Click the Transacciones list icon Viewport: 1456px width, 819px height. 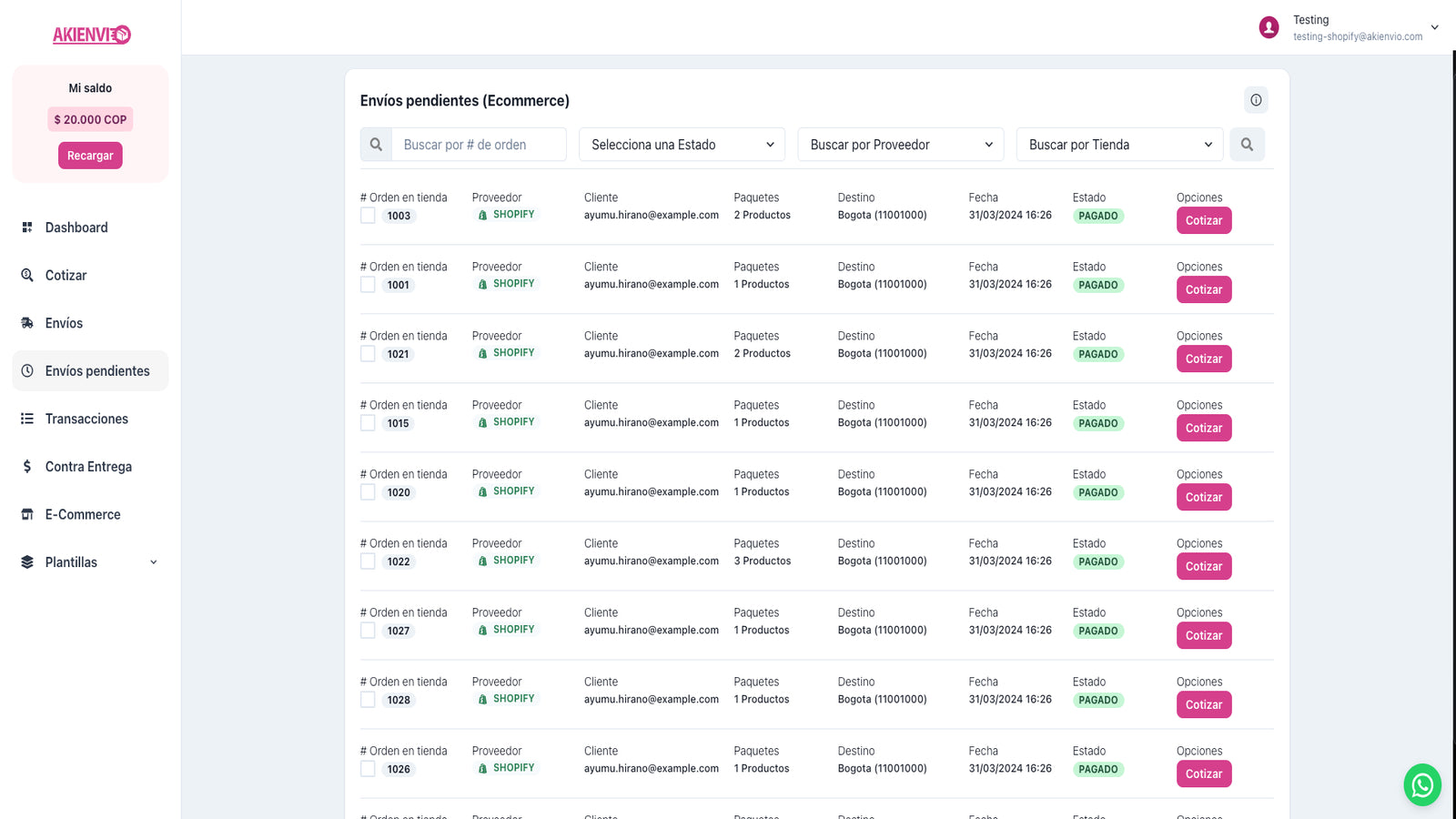(x=27, y=419)
